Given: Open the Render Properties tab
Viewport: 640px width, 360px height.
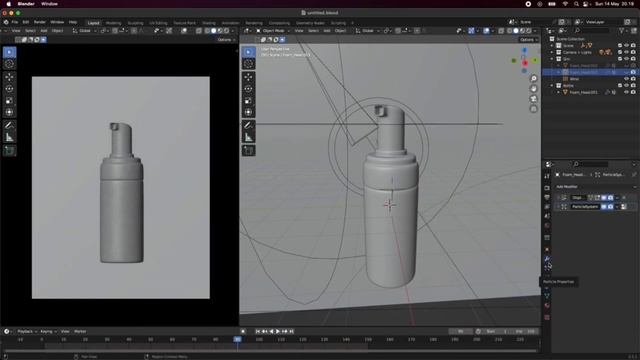Looking at the screenshot, I should point(547,188).
